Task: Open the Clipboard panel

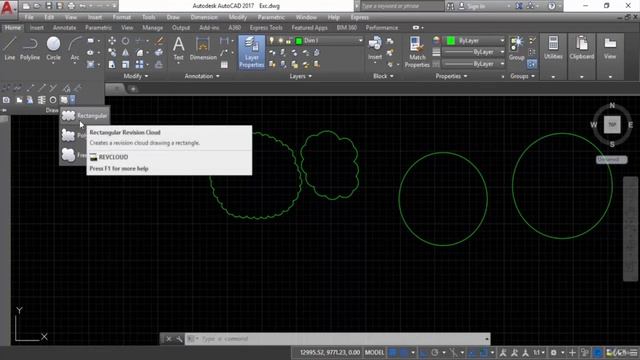Action: [x=582, y=49]
